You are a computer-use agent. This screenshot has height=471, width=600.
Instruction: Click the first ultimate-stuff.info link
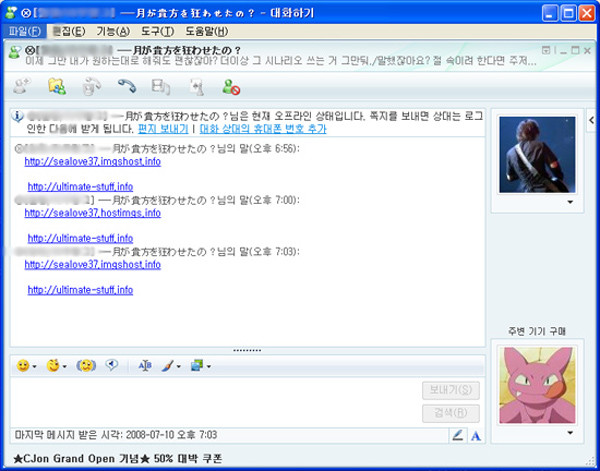[80, 186]
